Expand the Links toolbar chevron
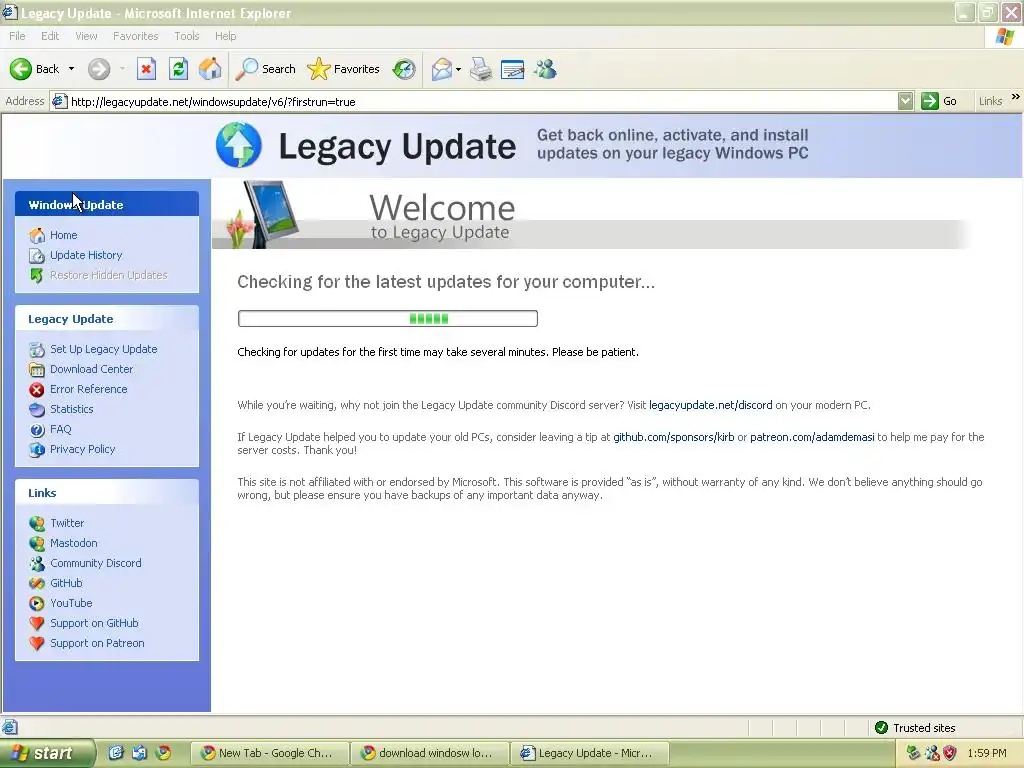1024x768 pixels. tap(1015, 97)
